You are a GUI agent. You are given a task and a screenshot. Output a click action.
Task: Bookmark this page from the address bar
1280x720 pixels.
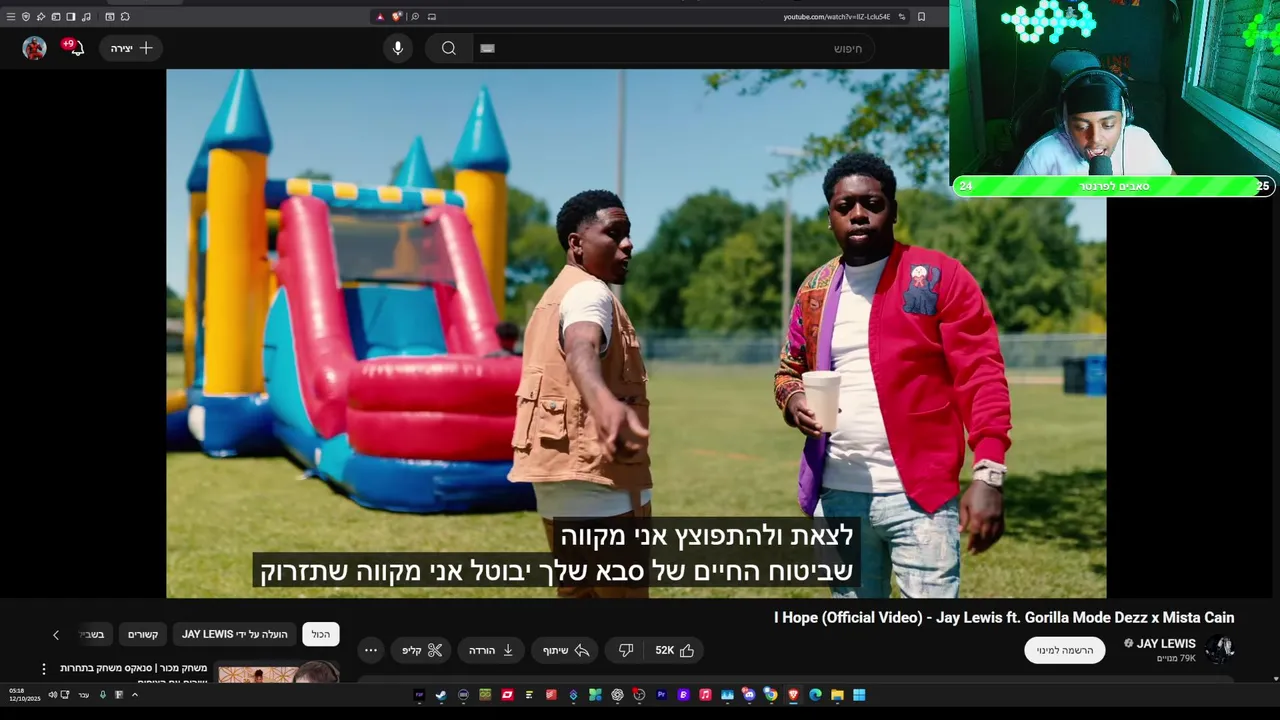pyautogui.click(x=921, y=17)
